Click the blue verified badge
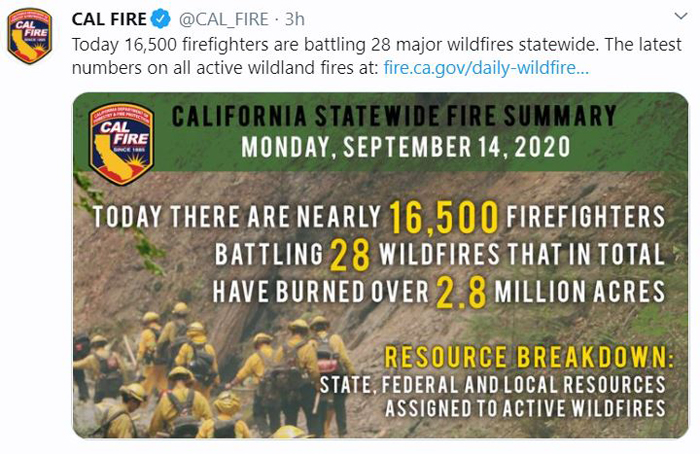 pyautogui.click(x=161, y=19)
